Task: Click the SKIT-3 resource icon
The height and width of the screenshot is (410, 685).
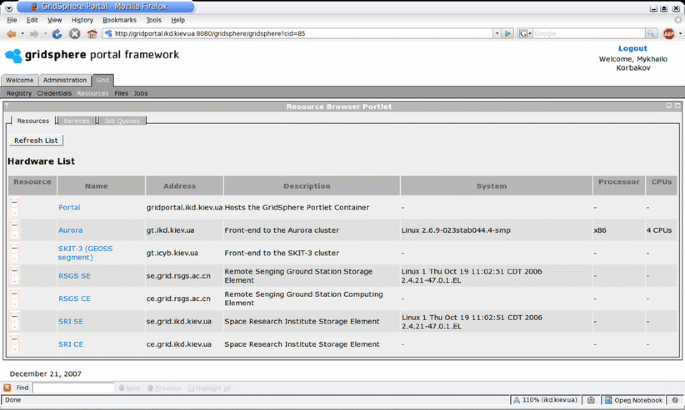Action: 14,253
